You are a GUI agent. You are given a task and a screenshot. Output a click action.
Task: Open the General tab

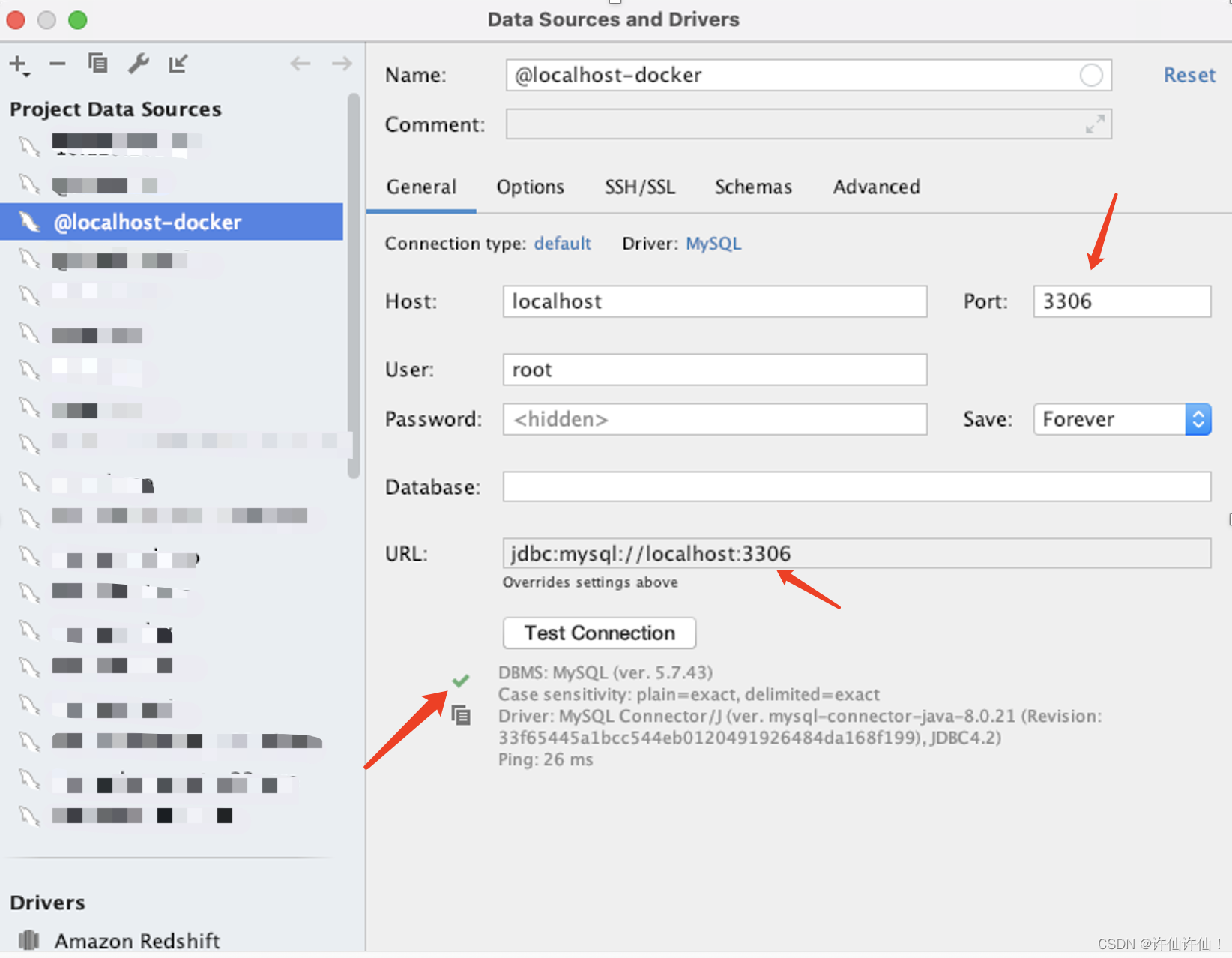[x=421, y=187]
